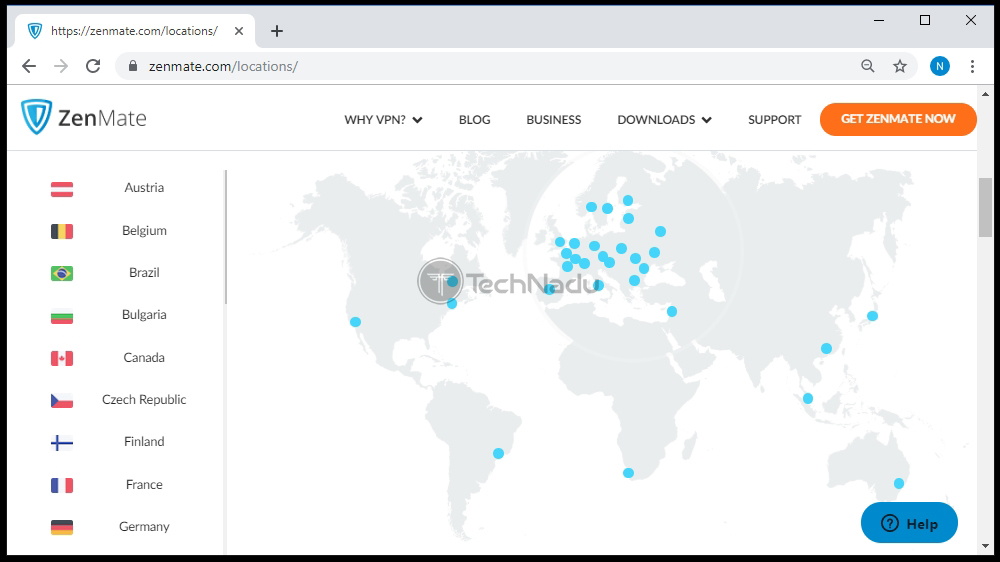Click the France flag icon
This screenshot has width=1000, height=562.
tap(62, 485)
